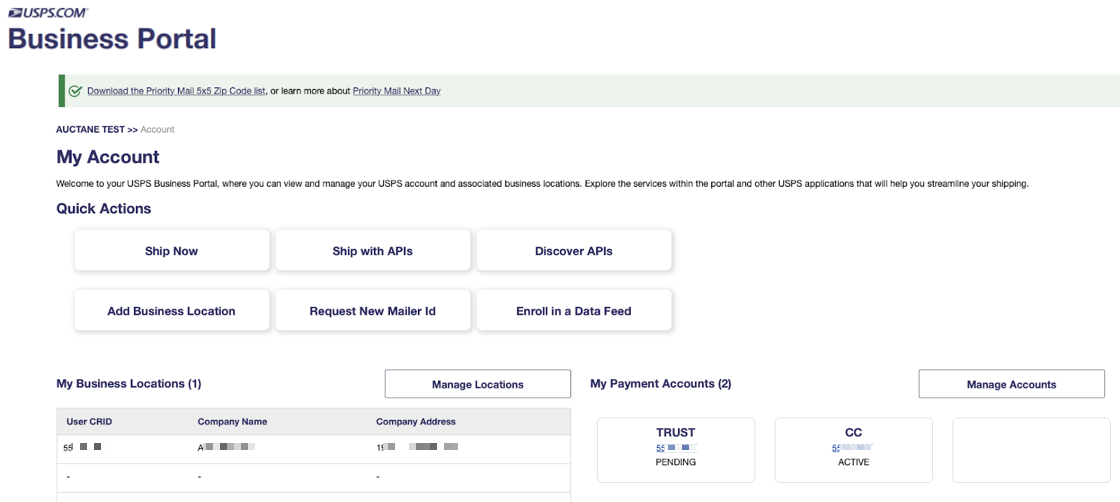Select the CC payment account card

pyautogui.click(x=854, y=450)
